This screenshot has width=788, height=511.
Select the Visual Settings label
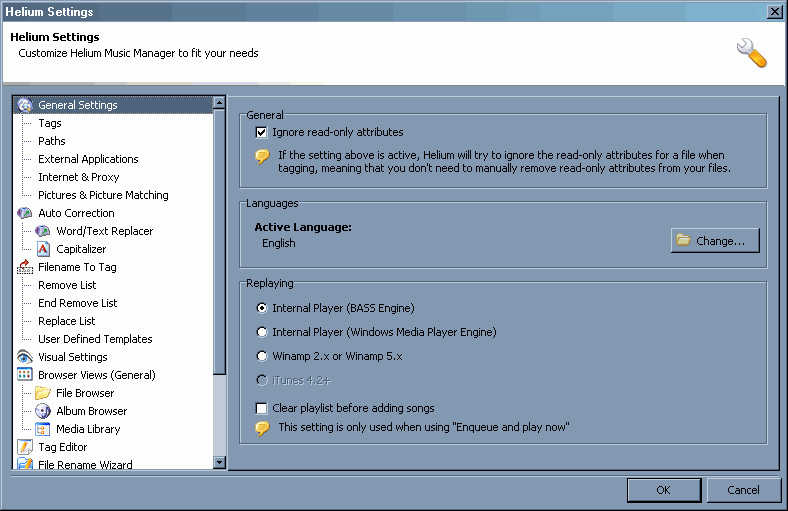coord(73,357)
